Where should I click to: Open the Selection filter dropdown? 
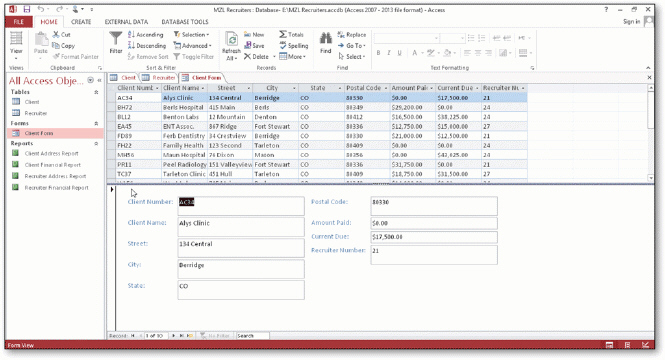(191, 34)
